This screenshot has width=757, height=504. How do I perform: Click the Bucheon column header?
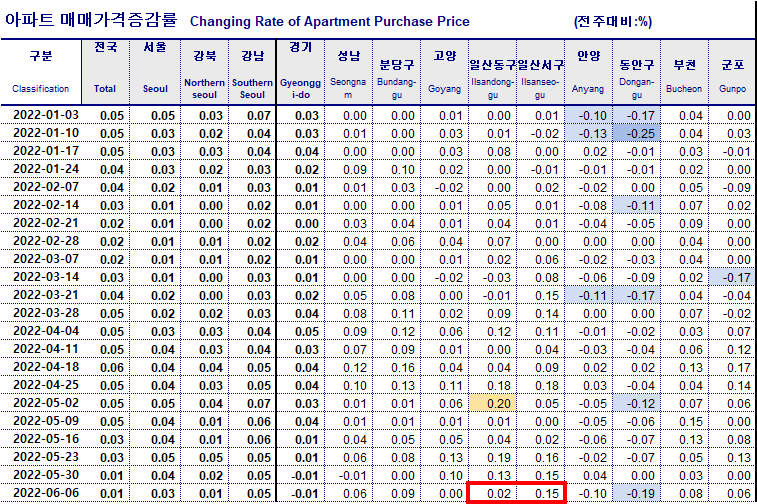tap(684, 71)
